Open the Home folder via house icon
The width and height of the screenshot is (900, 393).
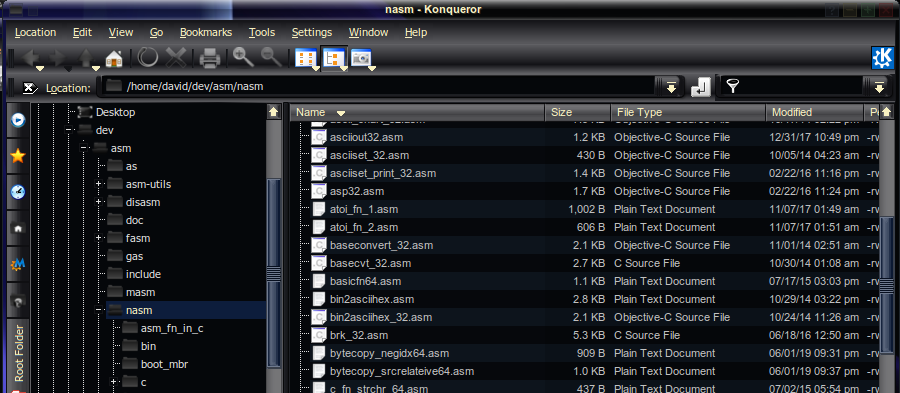(x=114, y=59)
